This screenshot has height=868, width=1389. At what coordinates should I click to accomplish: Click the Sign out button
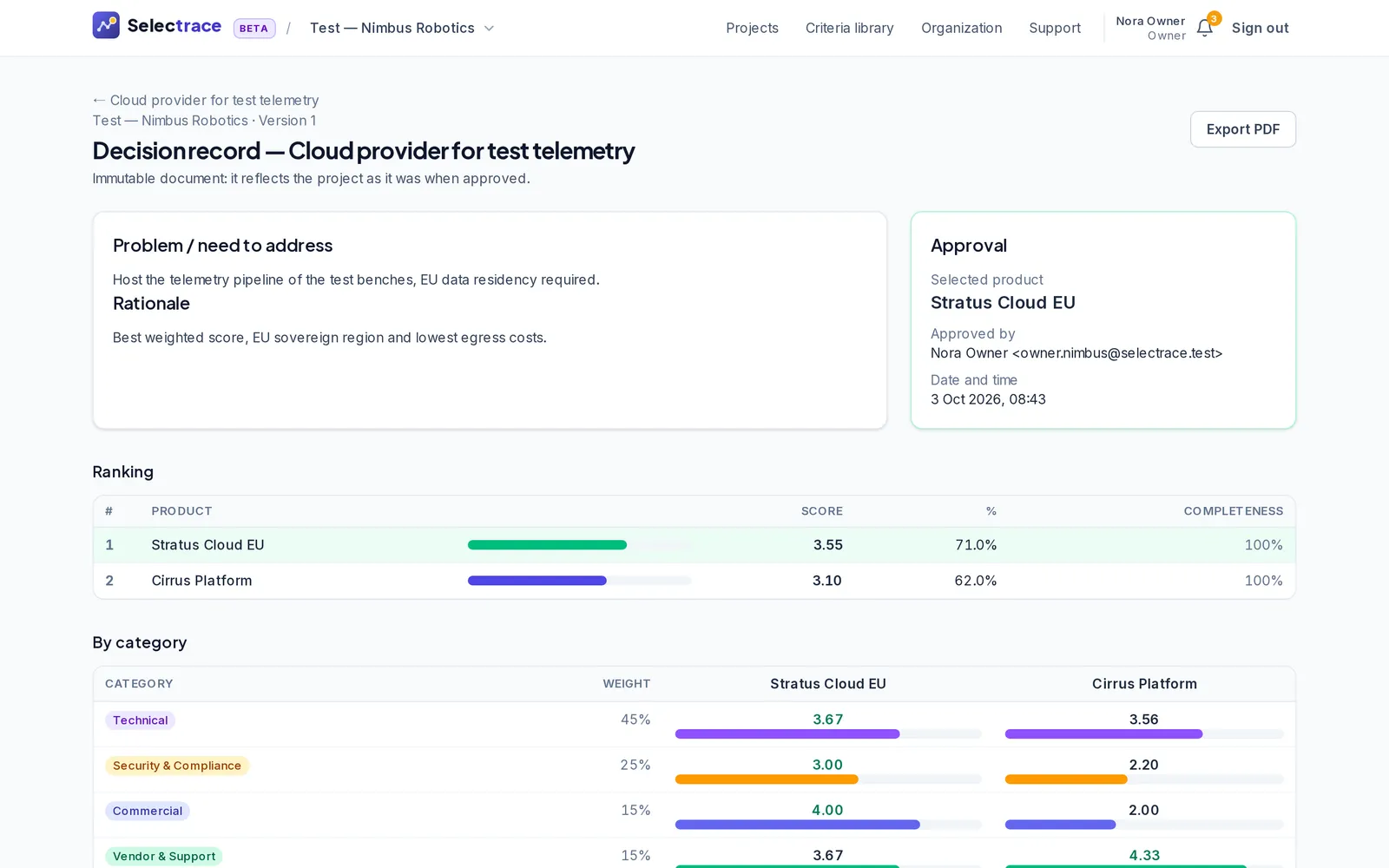1260,28
